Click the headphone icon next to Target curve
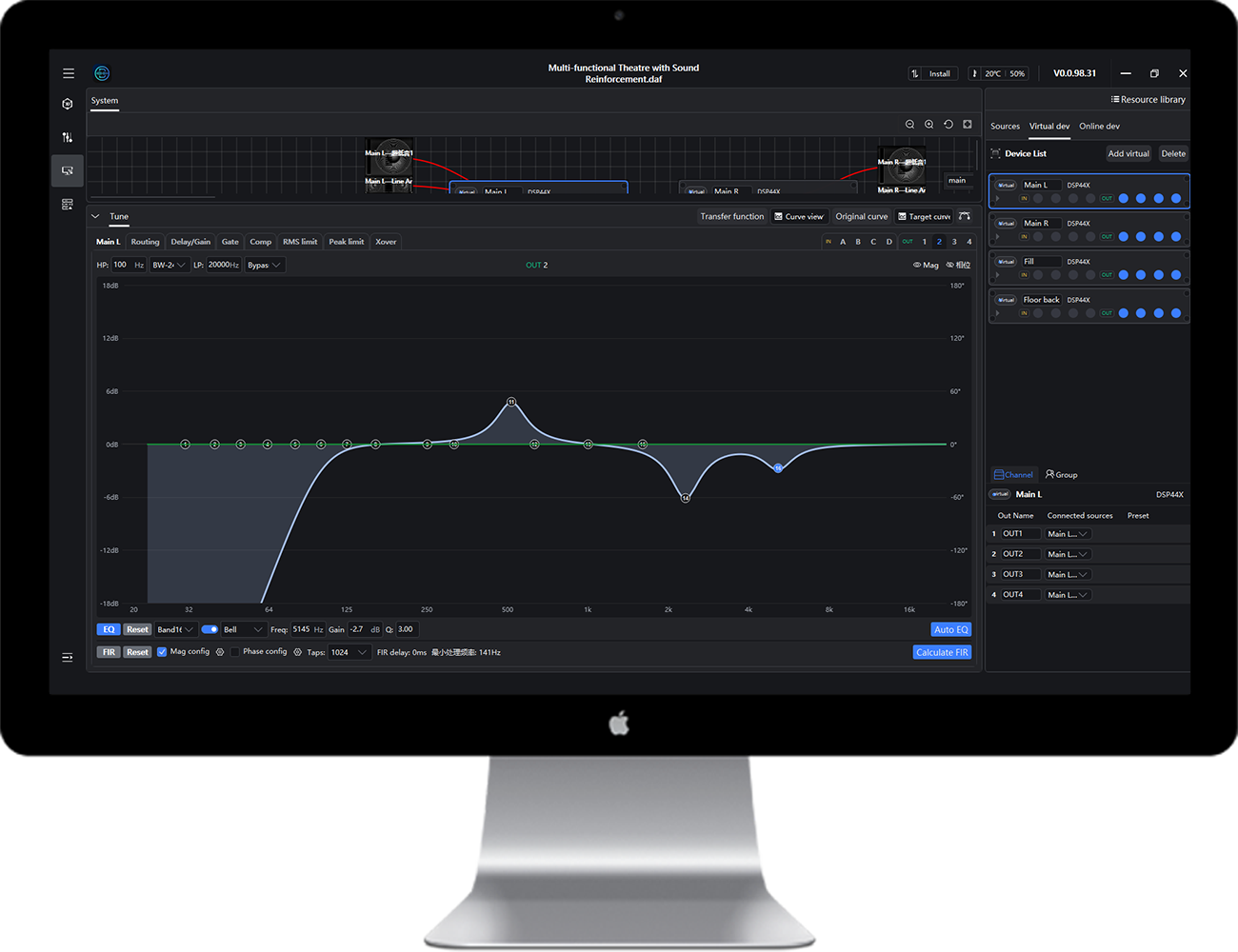 pyautogui.click(x=965, y=216)
